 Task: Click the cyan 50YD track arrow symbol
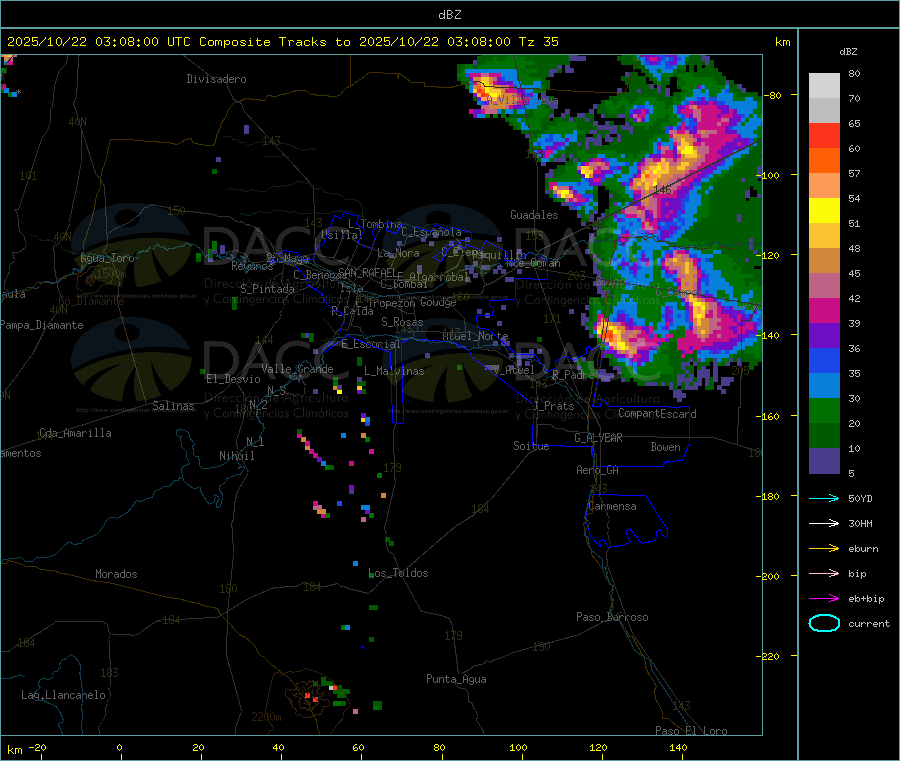pos(824,498)
